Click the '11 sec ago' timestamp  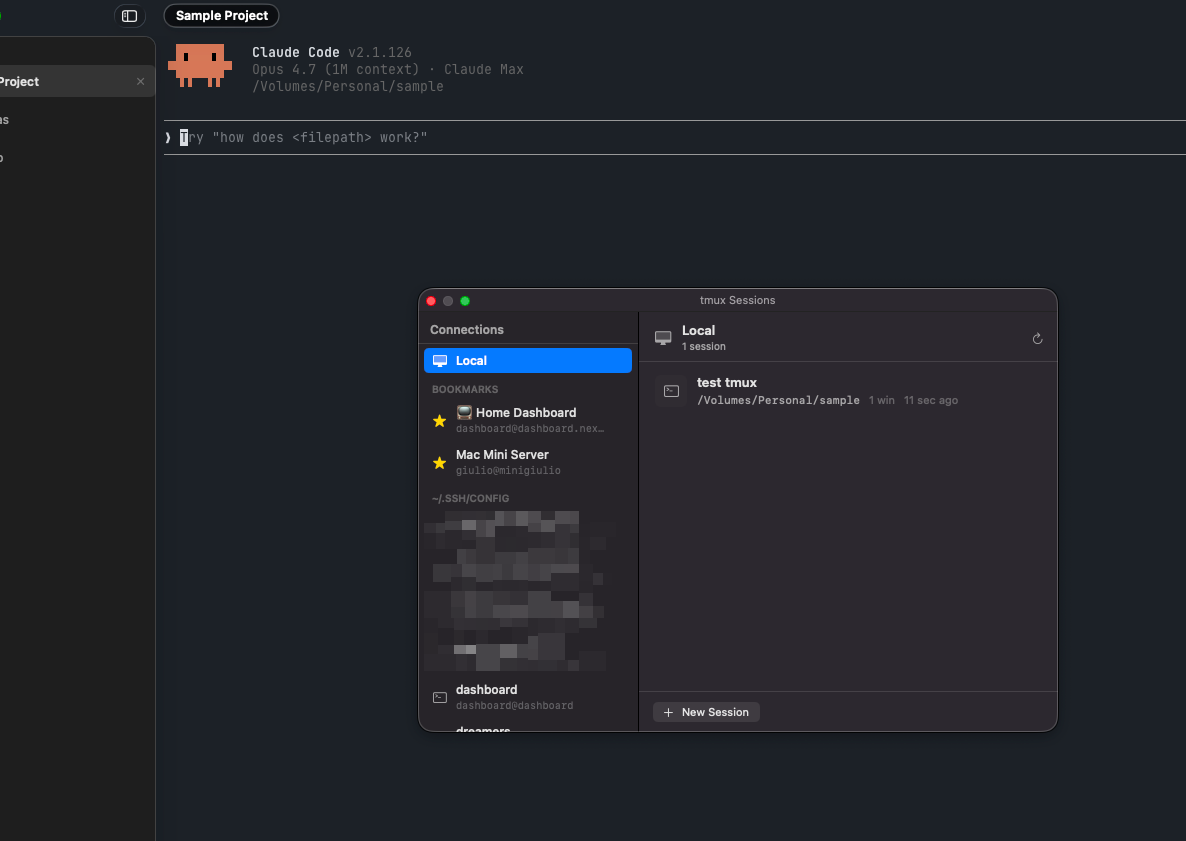[x=931, y=400]
